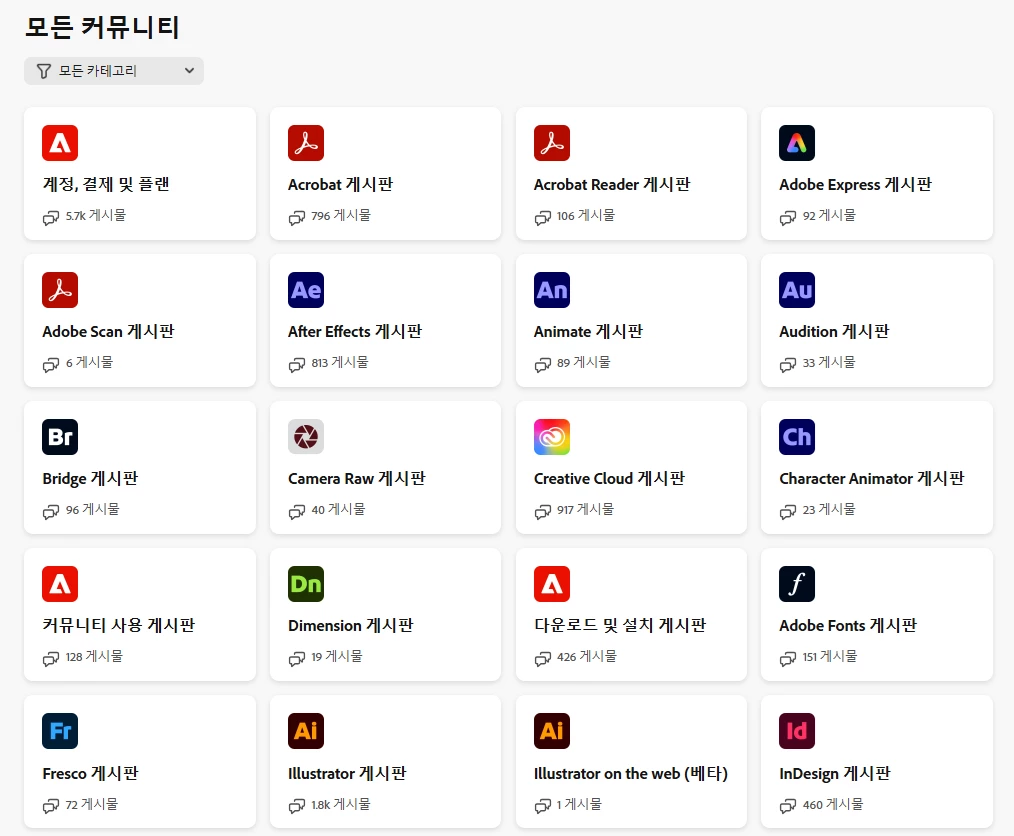Click the 128 게시물 post count
This screenshot has width=1014, height=836.
[x=94, y=656]
